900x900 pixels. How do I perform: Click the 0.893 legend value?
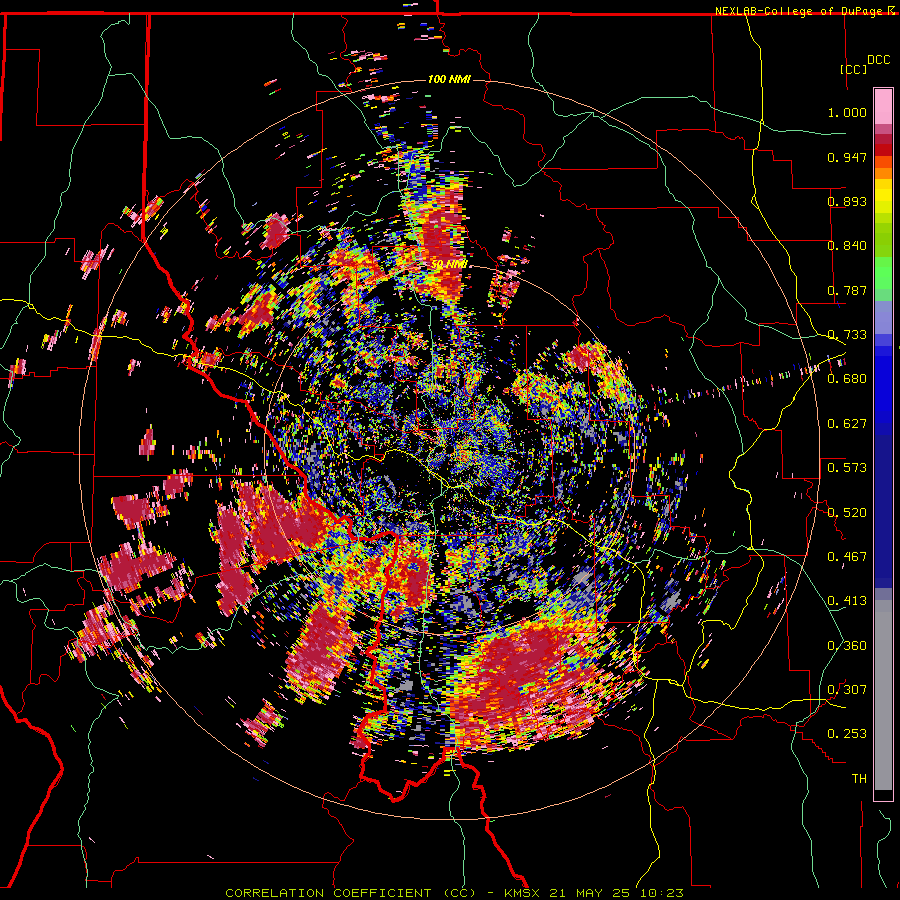pyautogui.click(x=847, y=201)
